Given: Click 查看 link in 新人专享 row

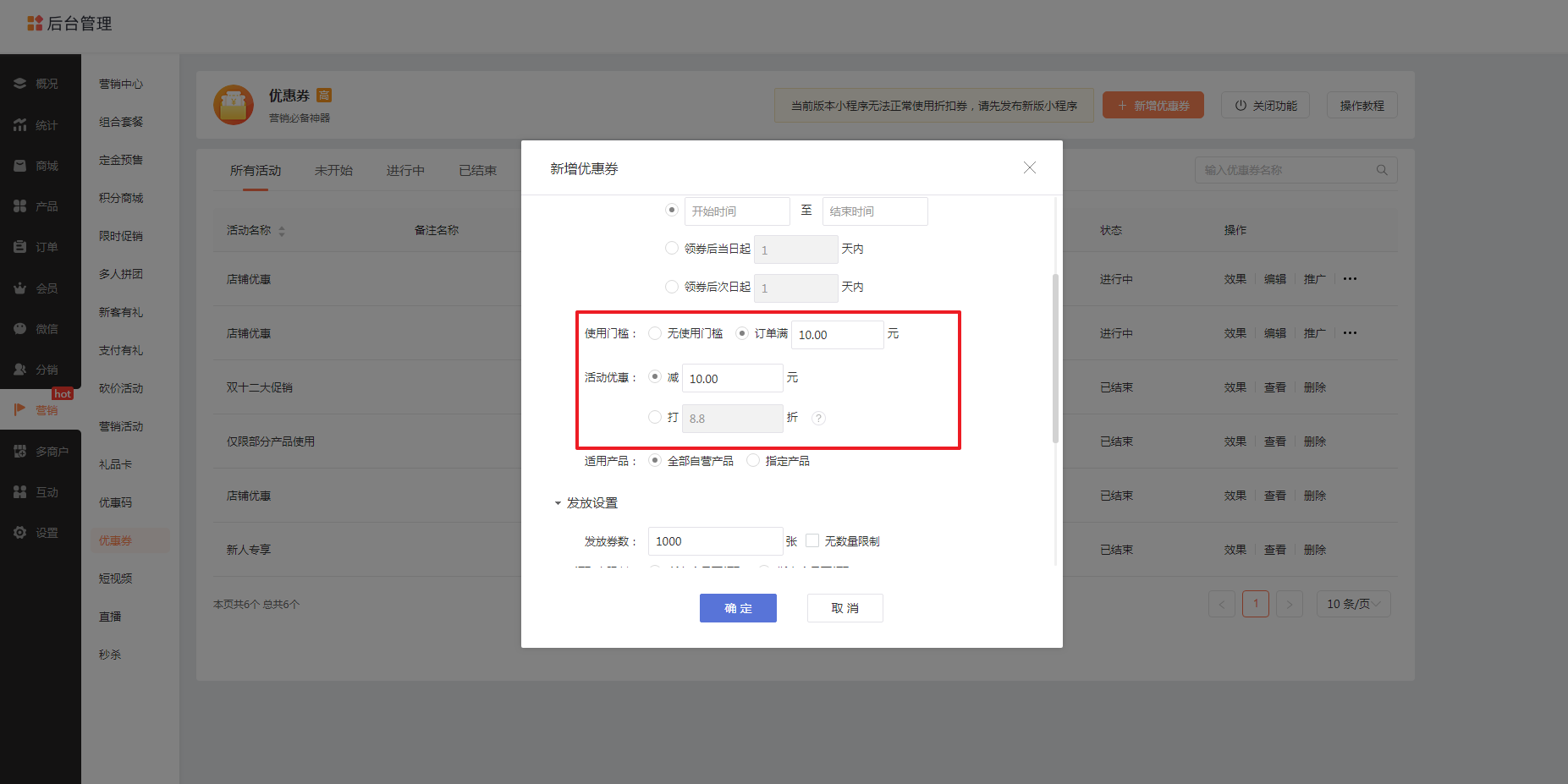Looking at the screenshot, I should [1275, 550].
